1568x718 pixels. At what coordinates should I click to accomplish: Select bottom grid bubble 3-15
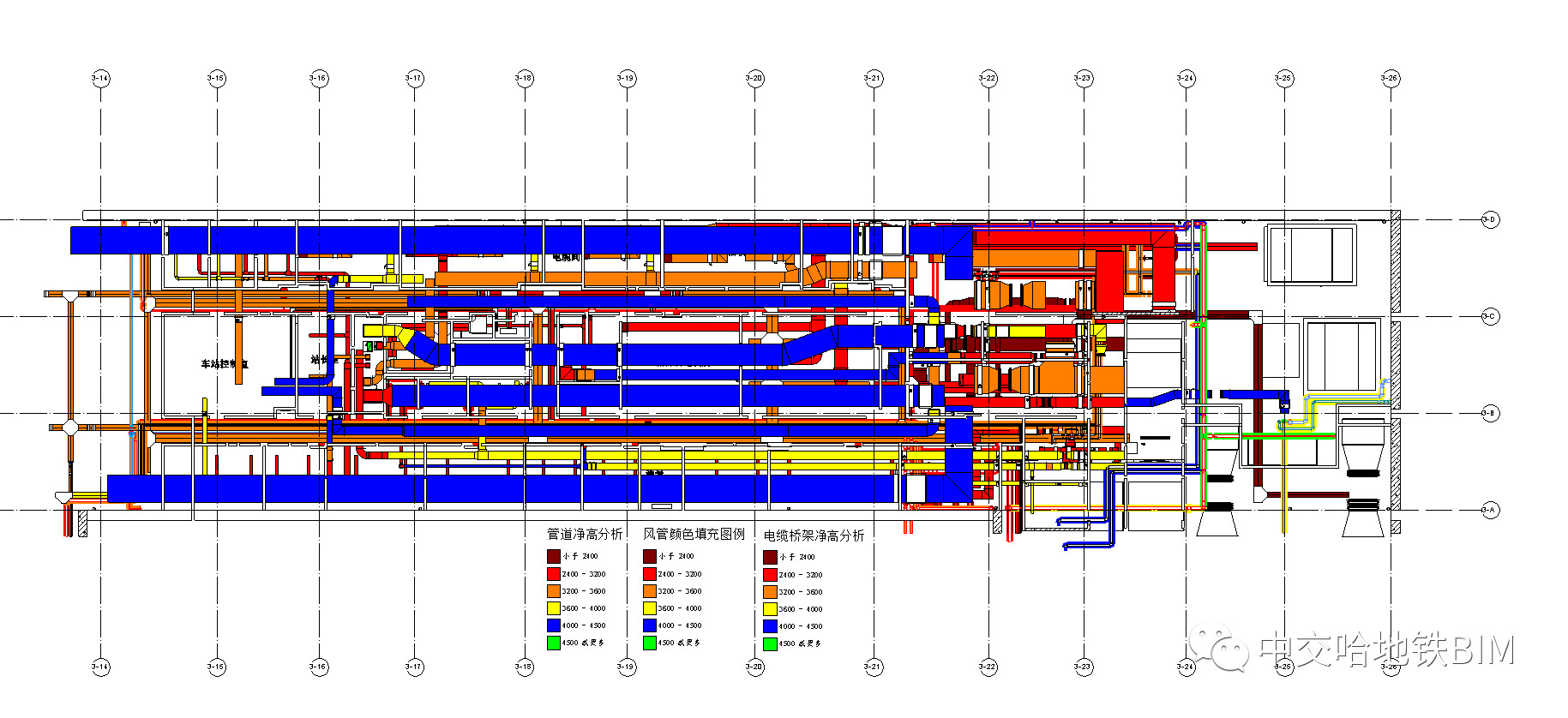point(216,667)
